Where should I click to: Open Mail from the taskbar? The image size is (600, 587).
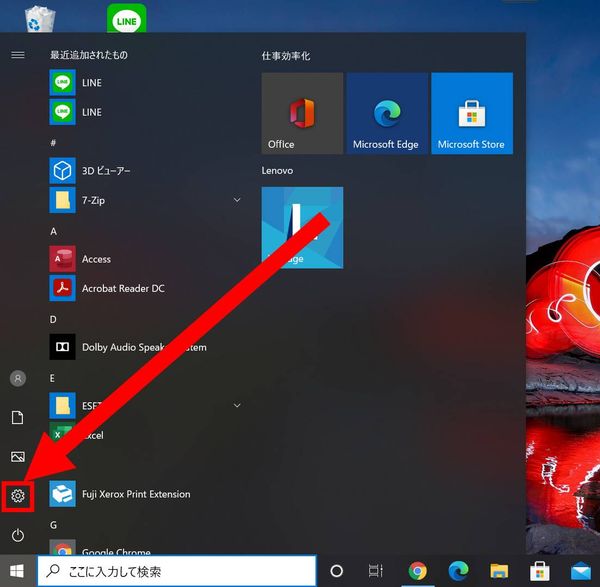pyautogui.click(x=581, y=571)
